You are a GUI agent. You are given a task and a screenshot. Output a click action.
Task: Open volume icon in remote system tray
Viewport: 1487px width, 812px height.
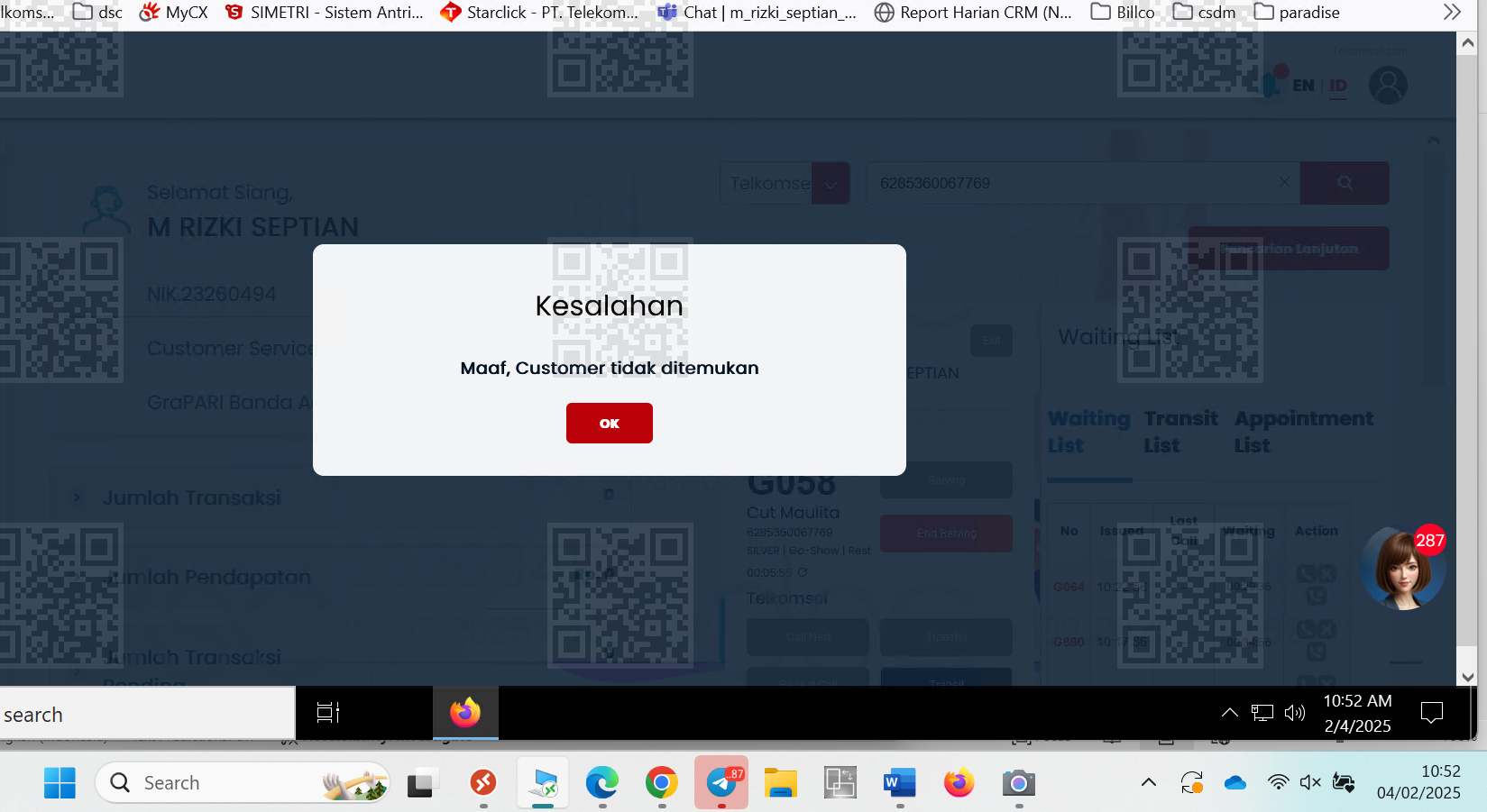point(1295,713)
